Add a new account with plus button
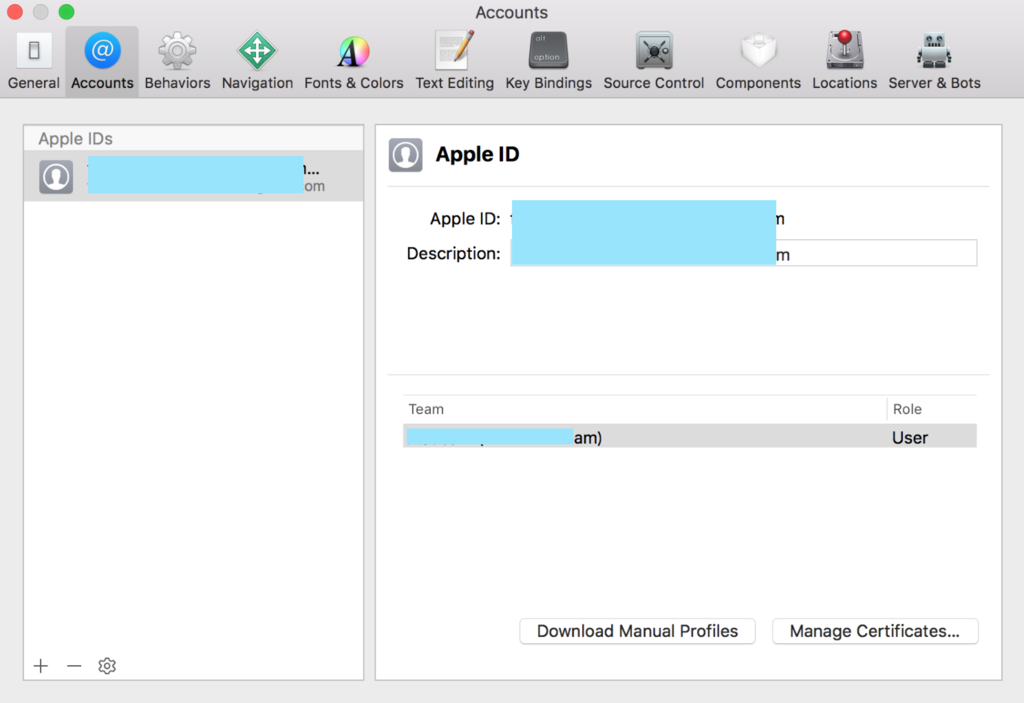 (40, 666)
